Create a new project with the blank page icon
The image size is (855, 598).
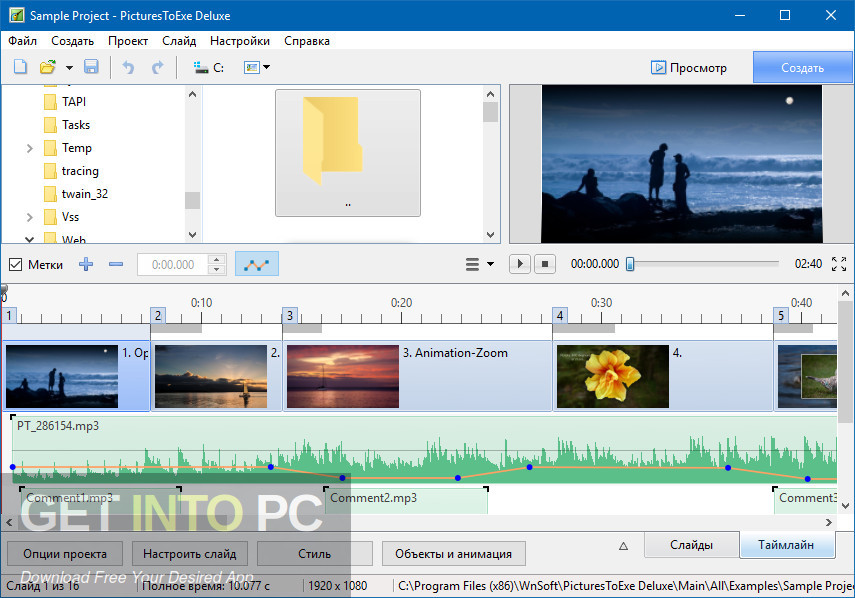point(20,67)
